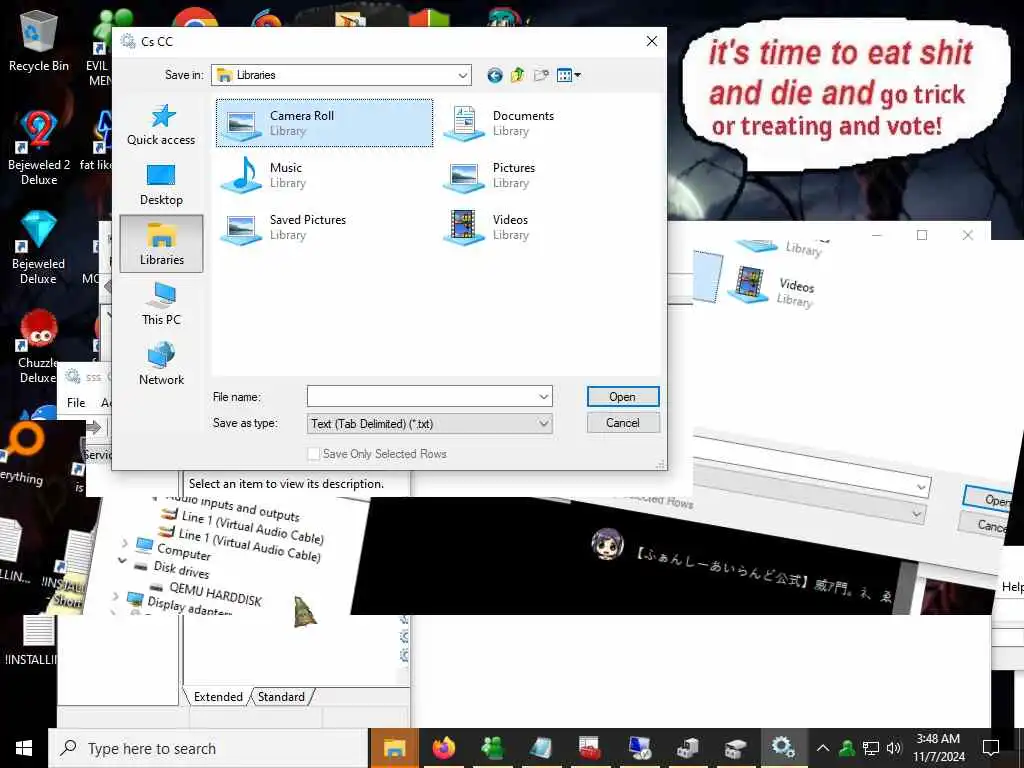Select Libraries in the places bar
Screen dimensions: 1024x768
pyautogui.click(x=161, y=244)
